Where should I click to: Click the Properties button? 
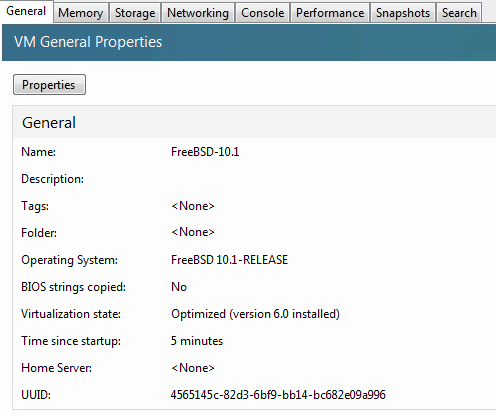click(x=49, y=85)
